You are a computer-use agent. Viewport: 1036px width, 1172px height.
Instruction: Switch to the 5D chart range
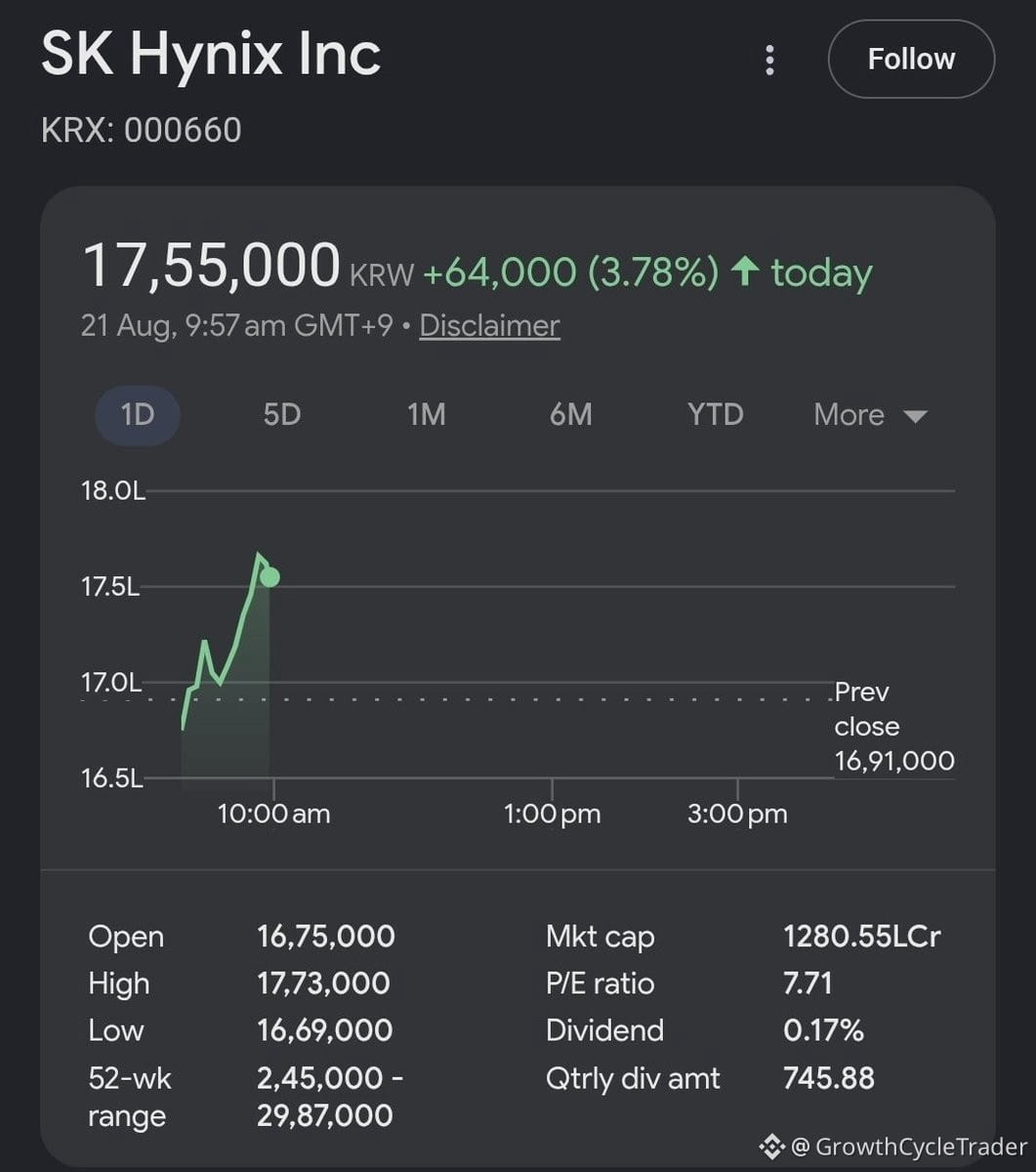281,415
